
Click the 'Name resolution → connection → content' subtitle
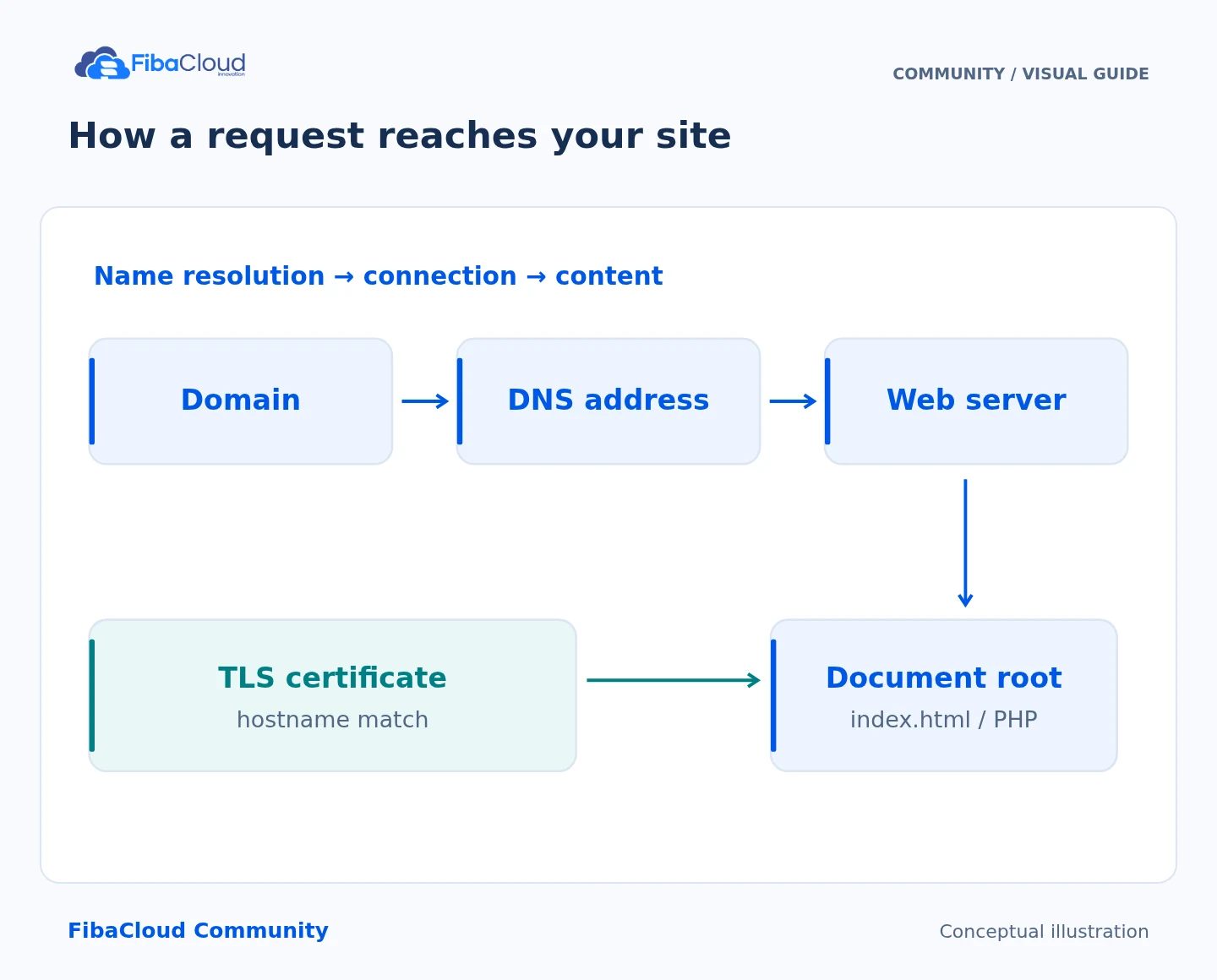point(378,276)
